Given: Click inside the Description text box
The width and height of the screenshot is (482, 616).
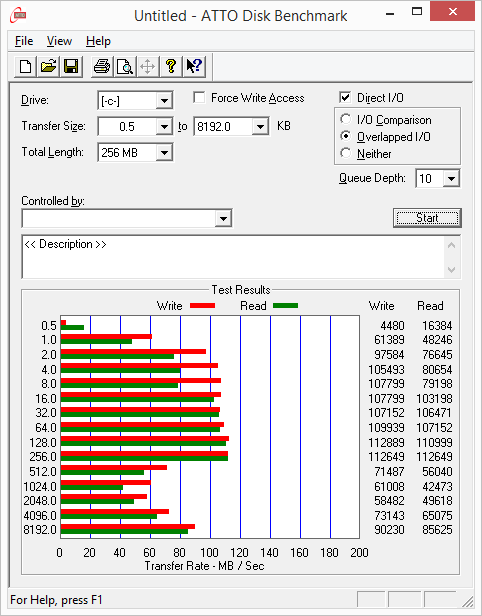Looking at the screenshot, I should [x=233, y=257].
